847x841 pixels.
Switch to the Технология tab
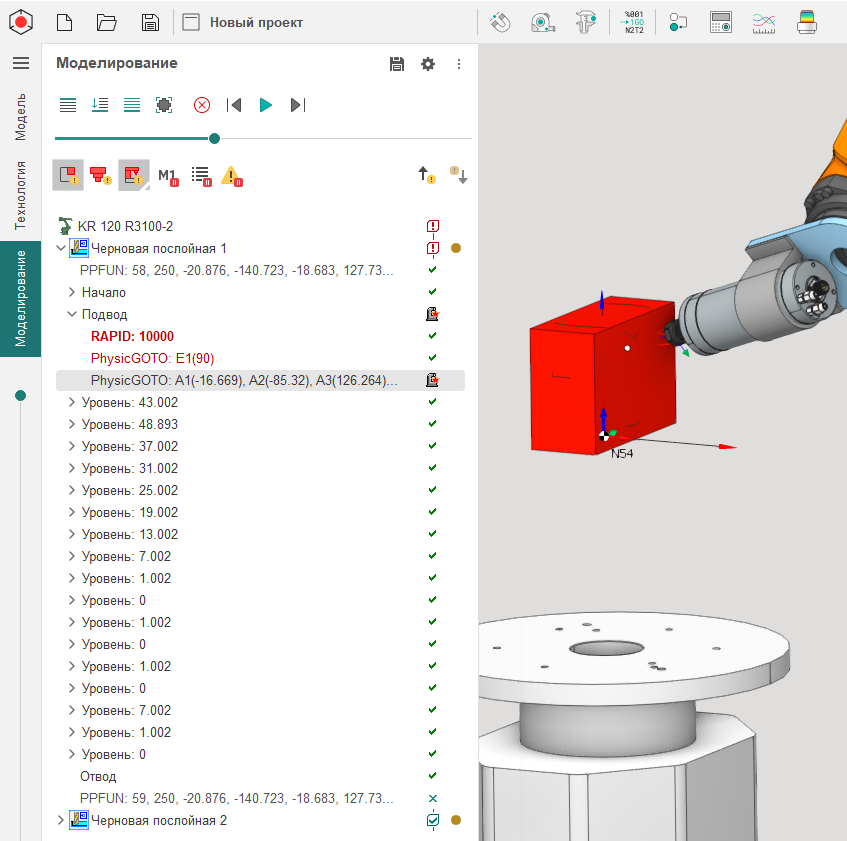(x=20, y=195)
